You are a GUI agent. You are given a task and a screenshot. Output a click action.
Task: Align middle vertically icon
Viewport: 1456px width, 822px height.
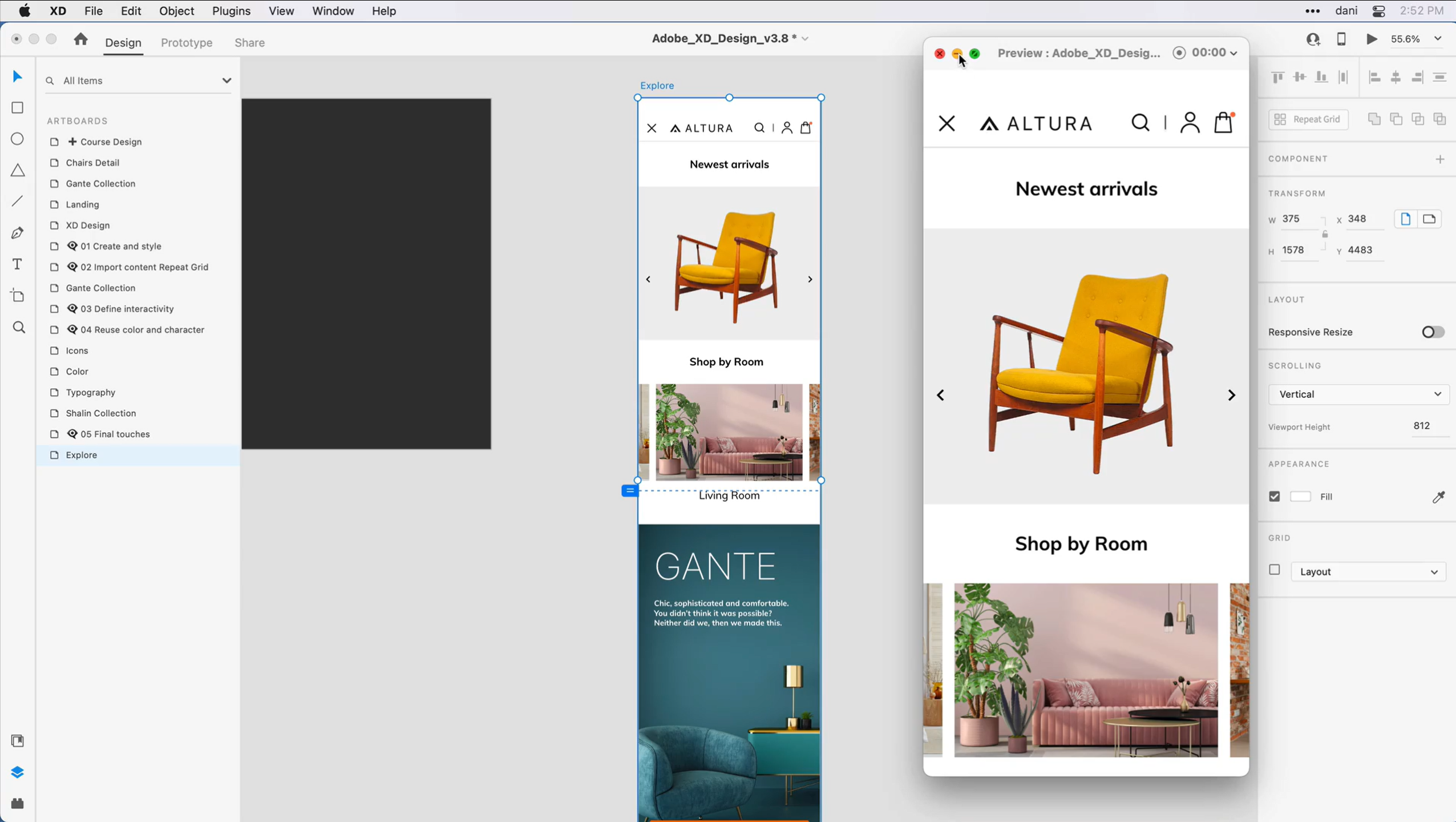pos(1300,77)
